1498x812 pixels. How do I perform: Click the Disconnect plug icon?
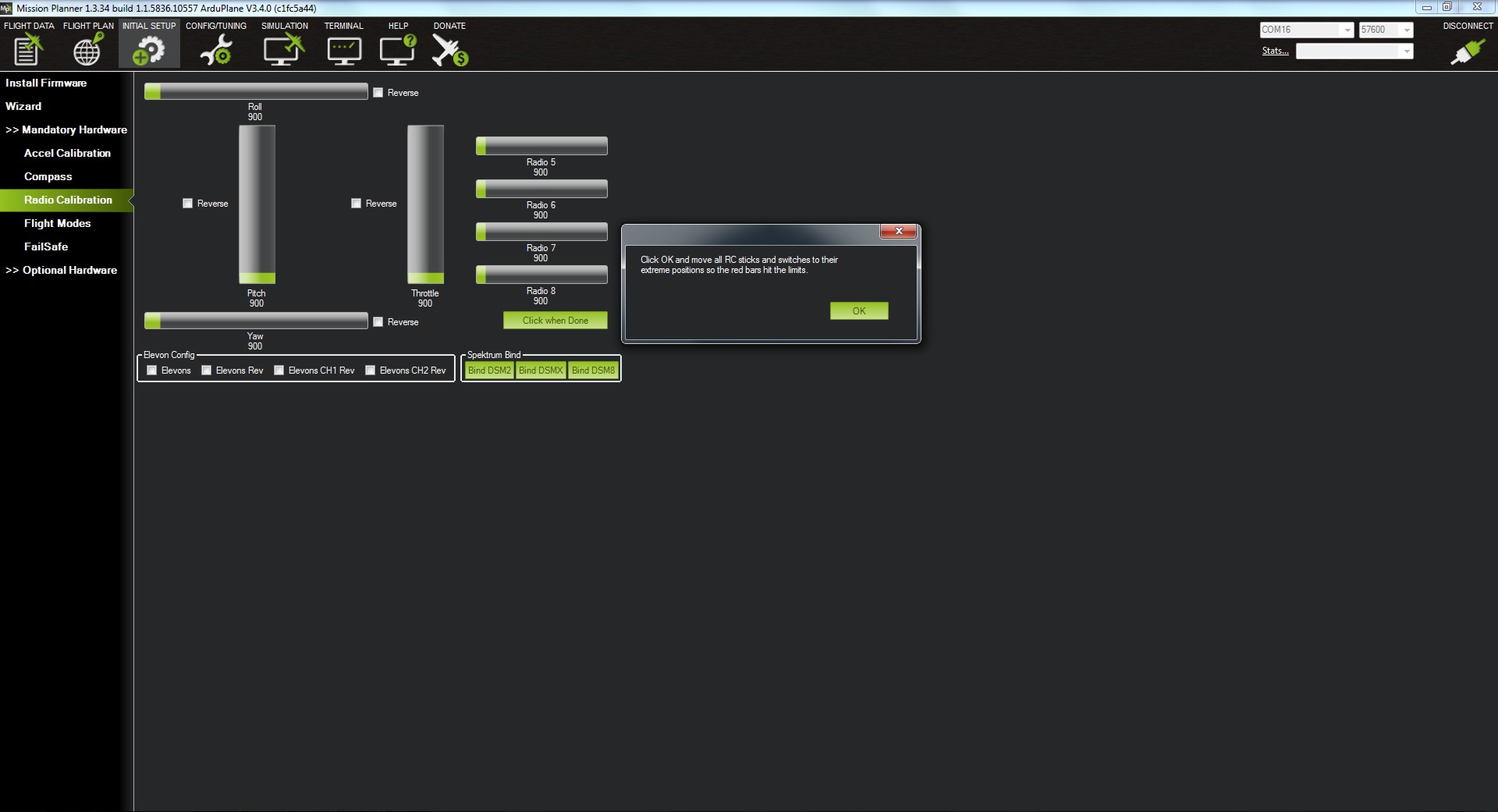[x=1467, y=51]
